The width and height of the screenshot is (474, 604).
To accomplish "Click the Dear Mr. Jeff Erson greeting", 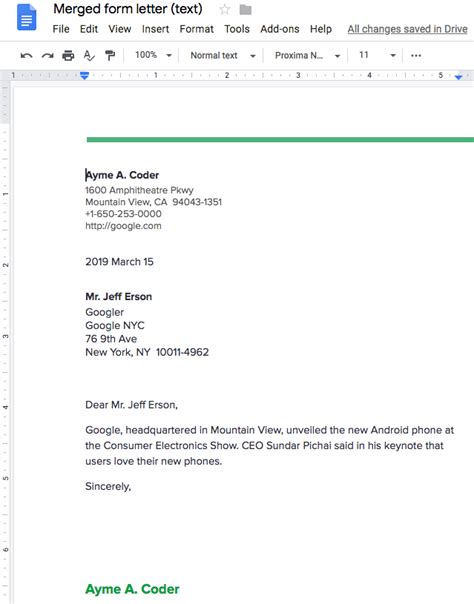I will point(131,405).
